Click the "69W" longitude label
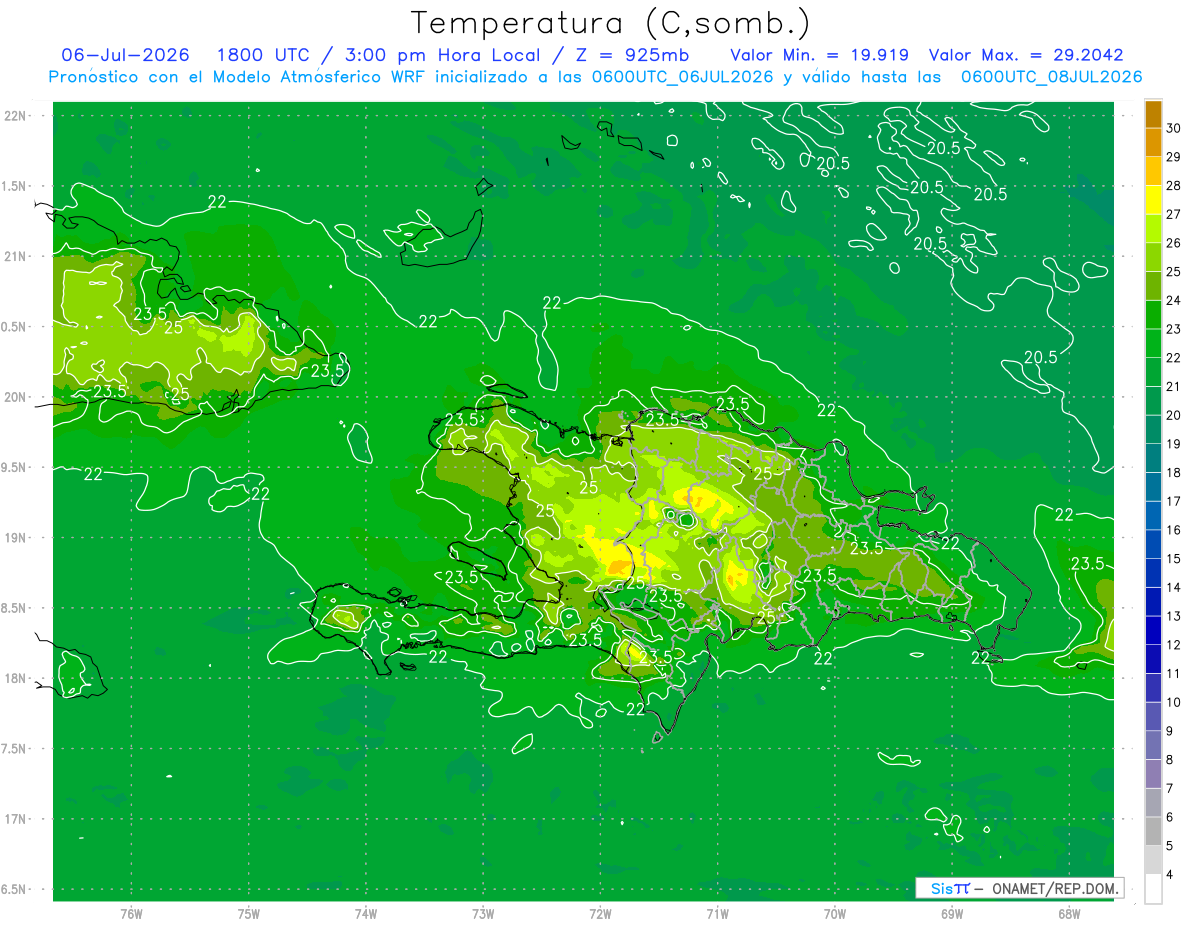Screen dimensions: 1200x927 click(x=952, y=914)
